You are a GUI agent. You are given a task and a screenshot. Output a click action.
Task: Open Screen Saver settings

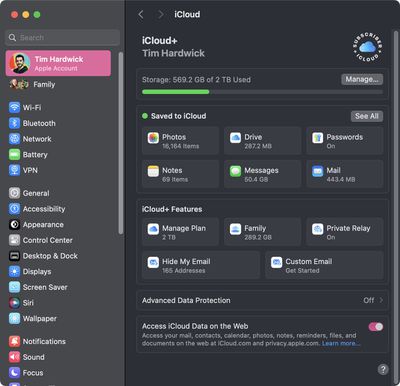(38, 287)
